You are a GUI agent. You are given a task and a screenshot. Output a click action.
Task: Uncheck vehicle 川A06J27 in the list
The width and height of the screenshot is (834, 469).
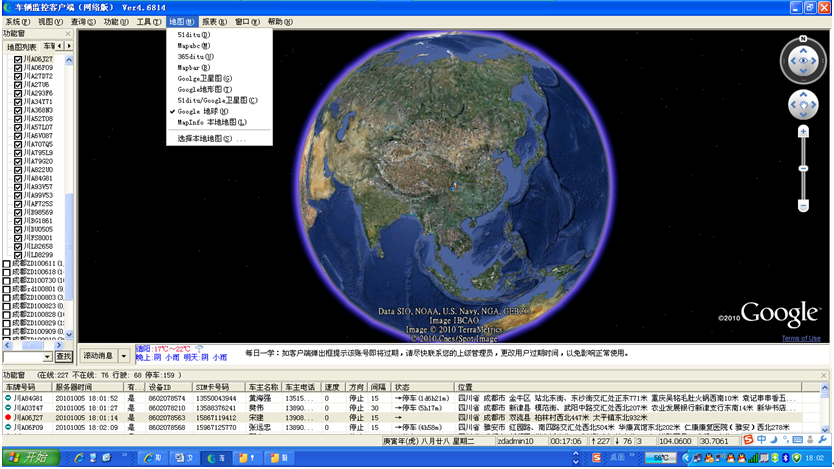pyautogui.click(x=18, y=59)
